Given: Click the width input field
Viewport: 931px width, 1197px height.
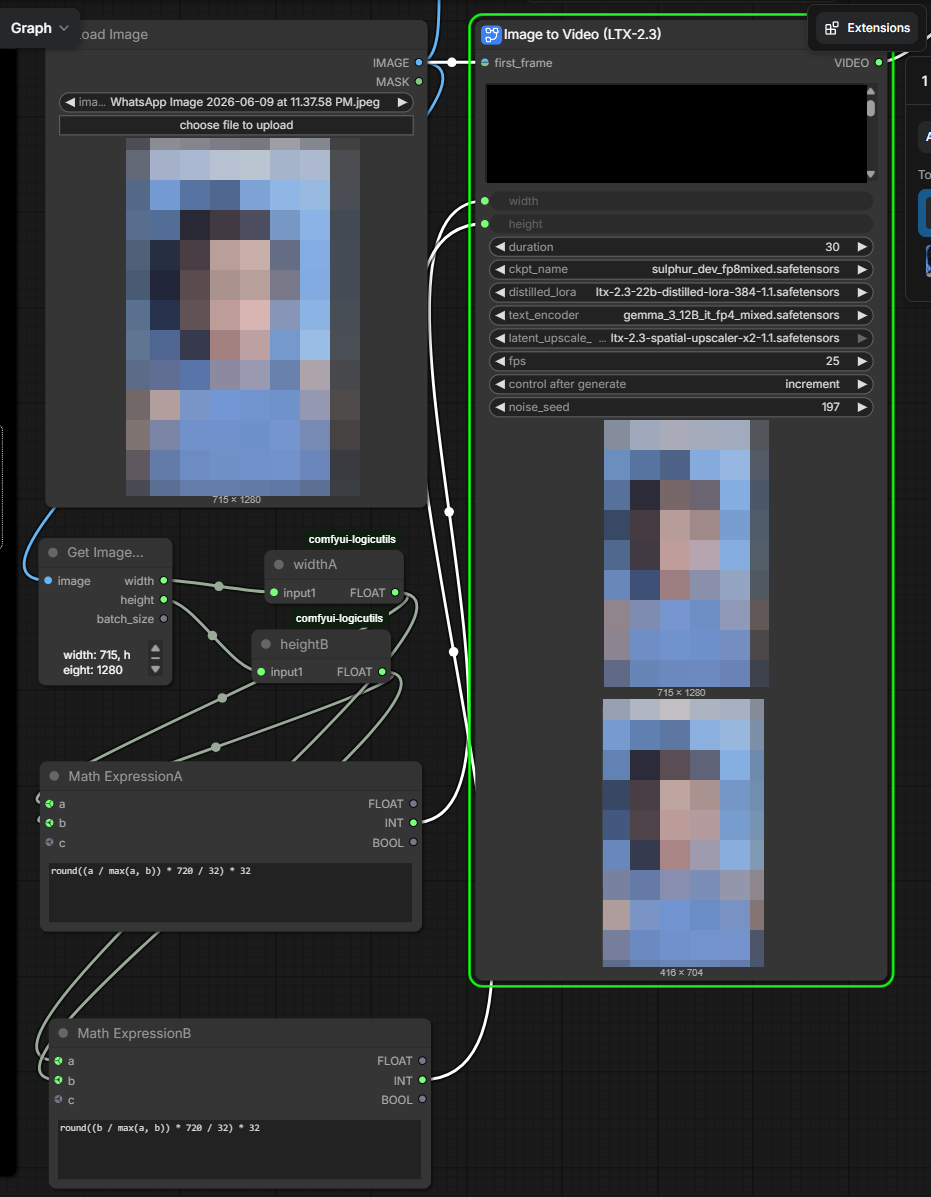Looking at the screenshot, I should (681, 201).
